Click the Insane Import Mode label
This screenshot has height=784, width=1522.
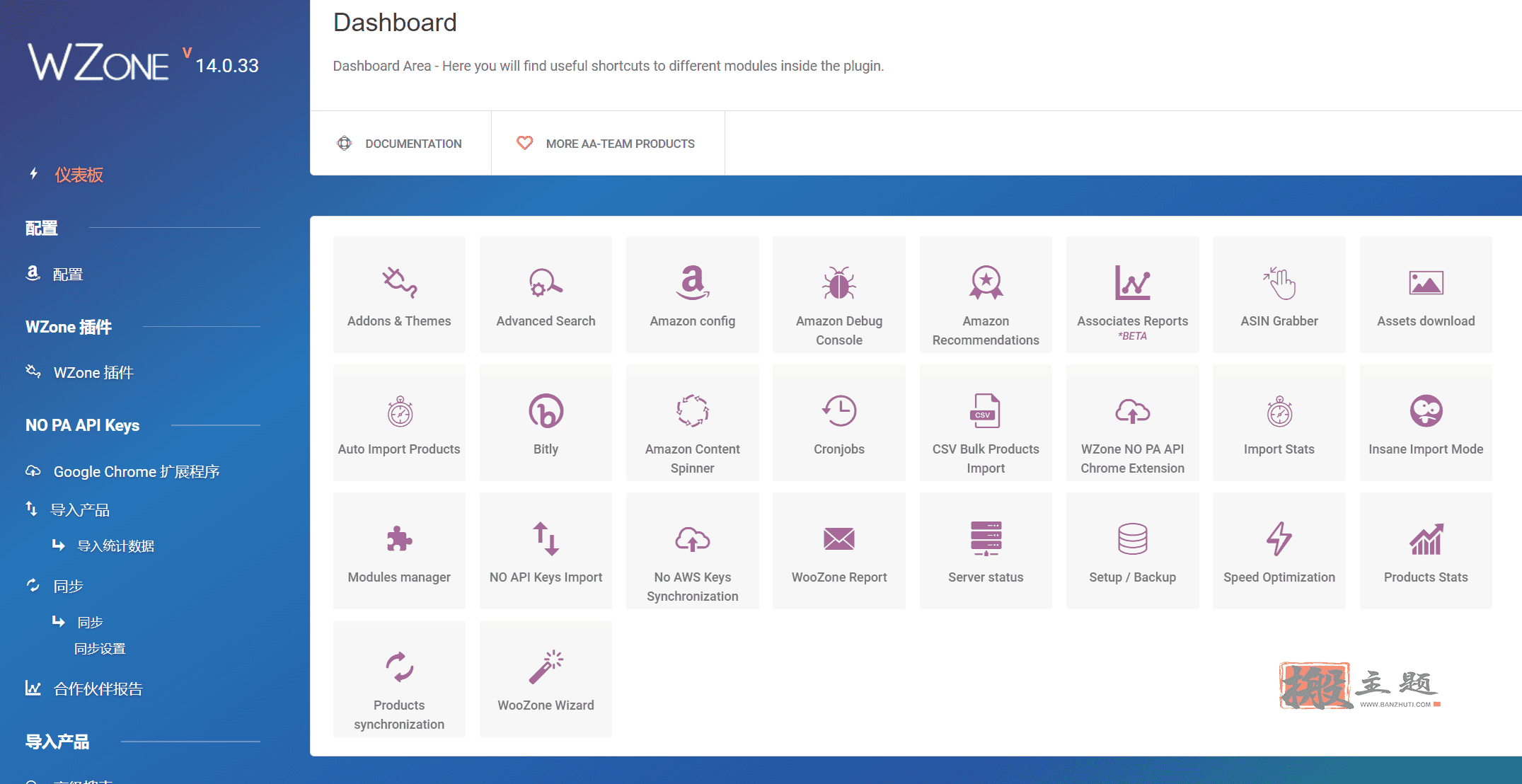coord(1426,449)
